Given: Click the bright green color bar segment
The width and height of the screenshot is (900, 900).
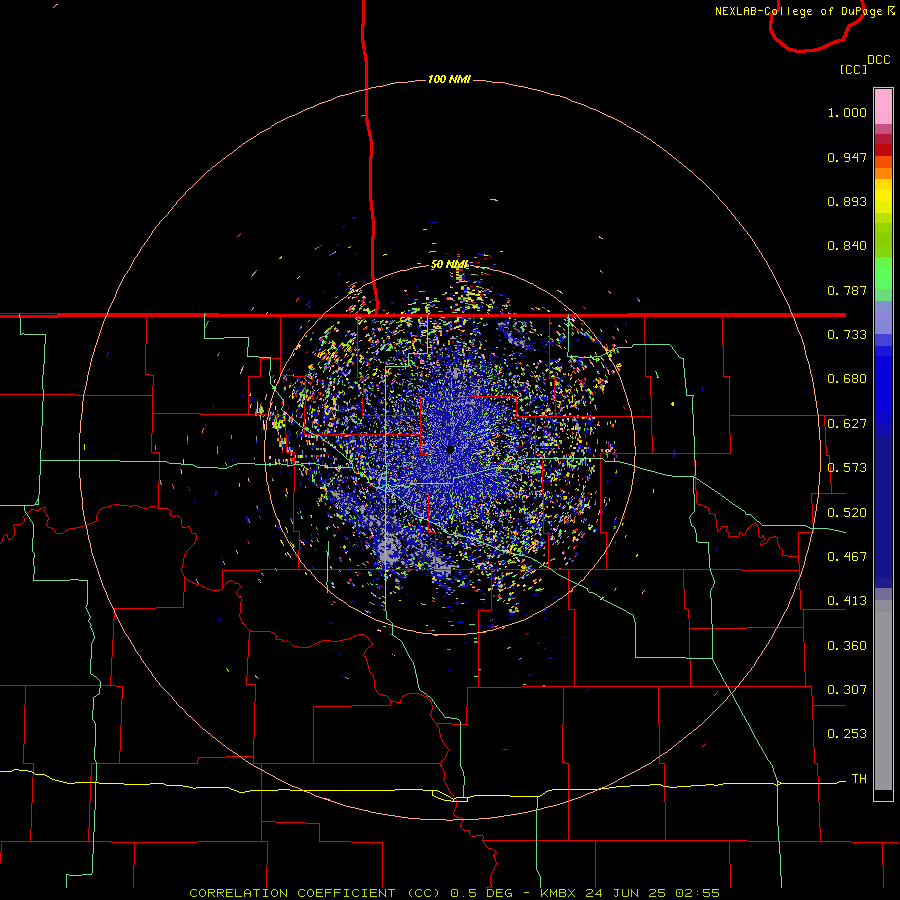Looking at the screenshot, I should [883, 273].
